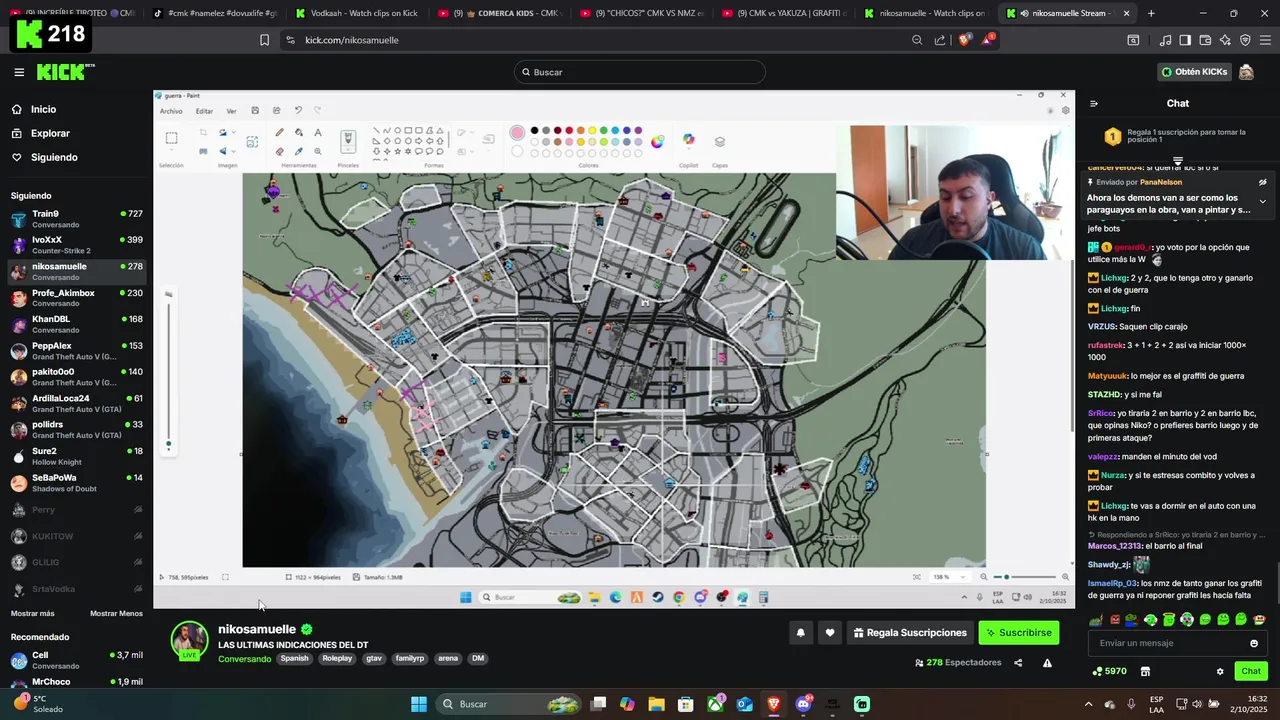
Task: Click the Kick logo in the header
Action: click(x=65, y=72)
